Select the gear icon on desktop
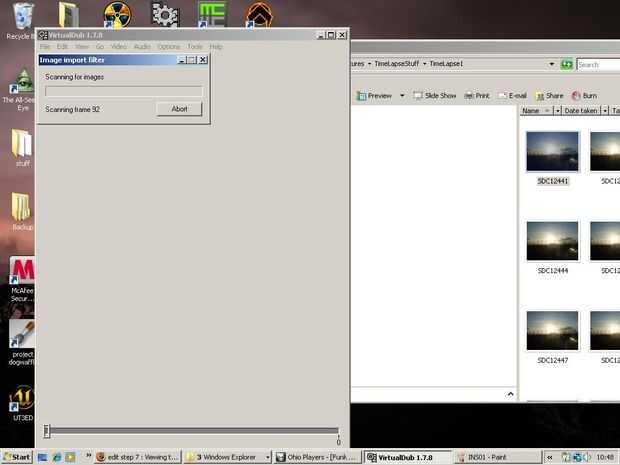Viewport: 620px width, 465px height. [x=165, y=14]
